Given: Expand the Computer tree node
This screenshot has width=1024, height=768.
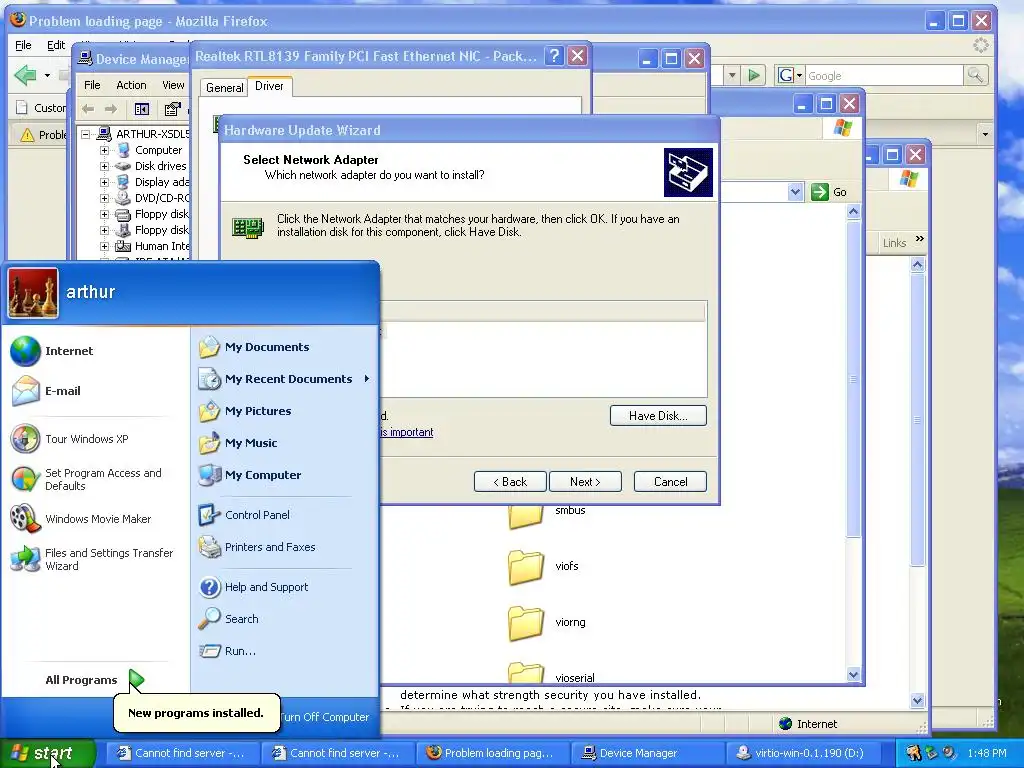Looking at the screenshot, I should coord(104,150).
